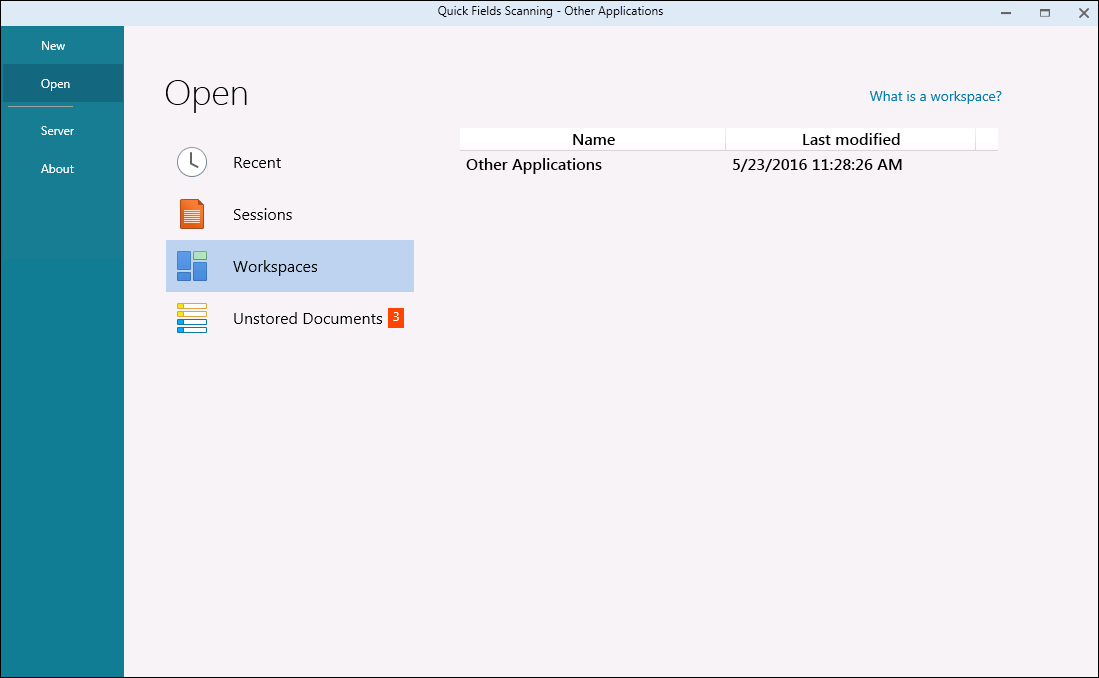Click the Recent clock icon
1099x678 pixels.
pyautogui.click(x=192, y=162)
